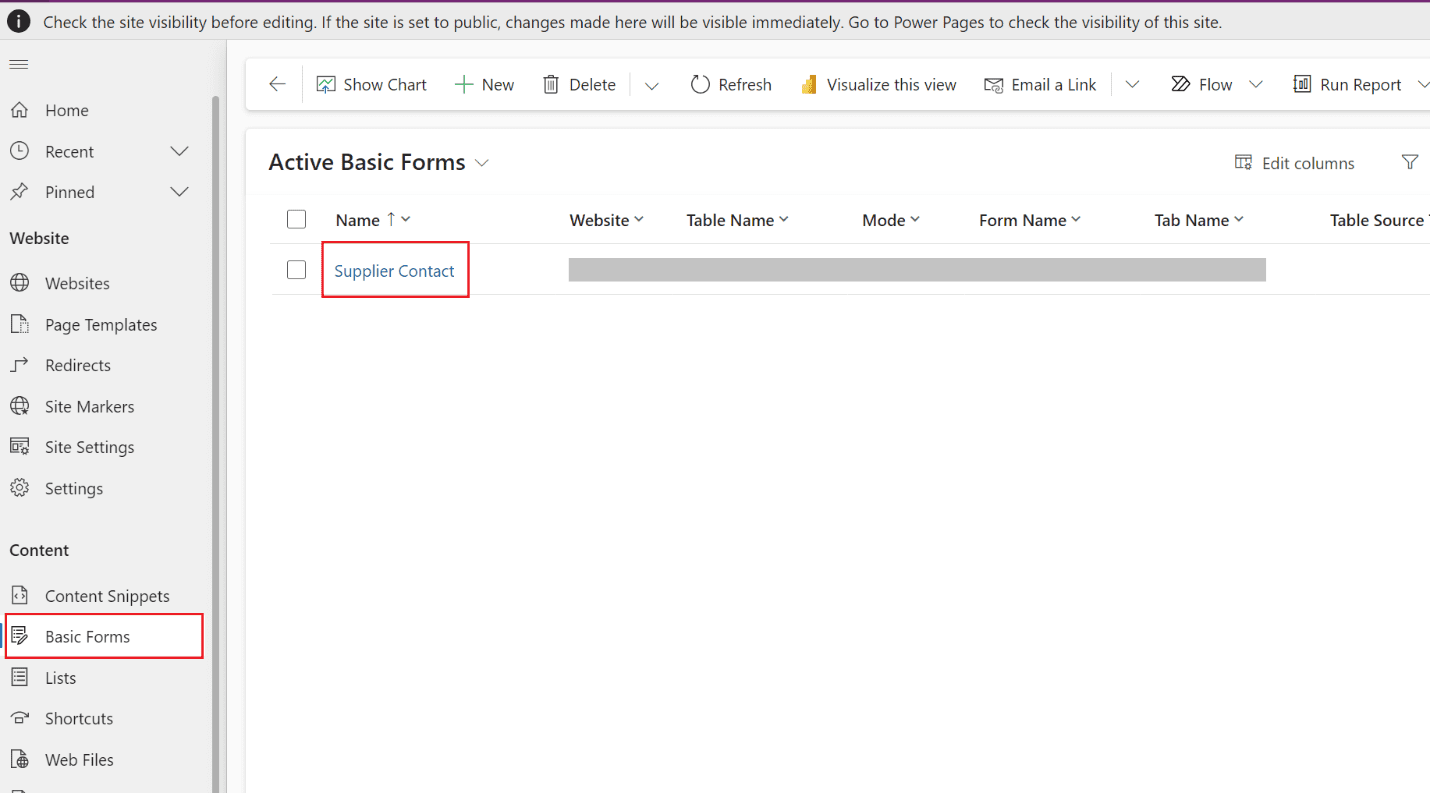Click the Edit columns button

click(x=1295, y=163)
